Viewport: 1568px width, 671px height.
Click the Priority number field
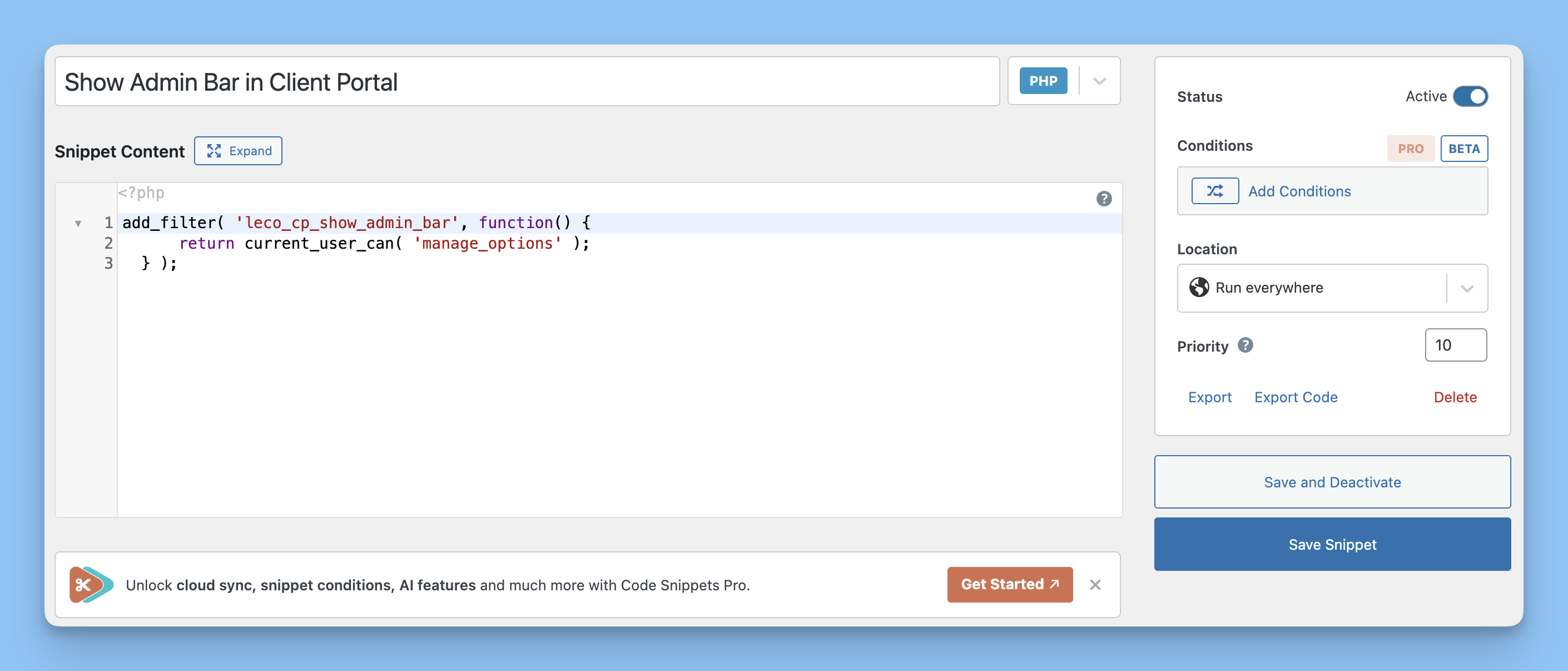[1455, 346]
